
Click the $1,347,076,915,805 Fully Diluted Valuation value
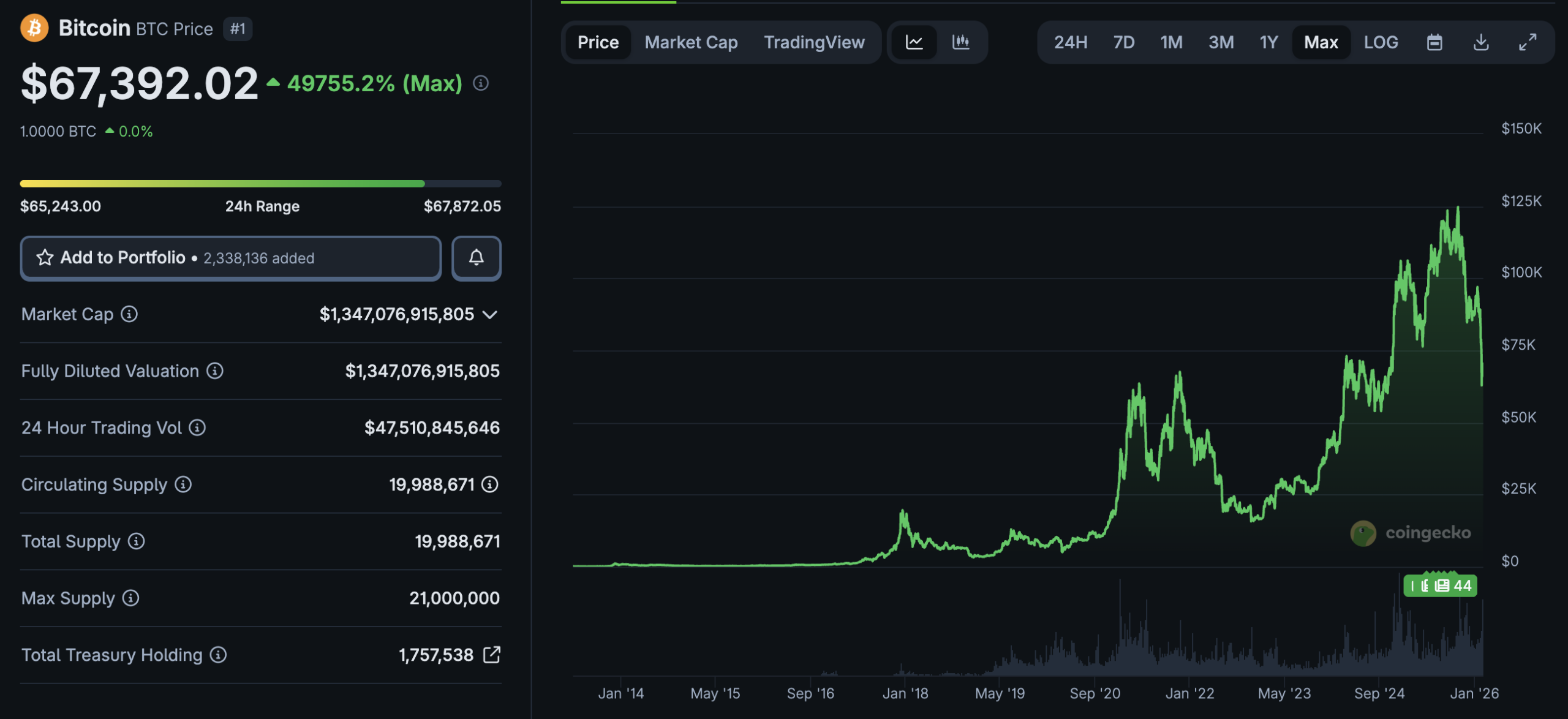(422, 371)
